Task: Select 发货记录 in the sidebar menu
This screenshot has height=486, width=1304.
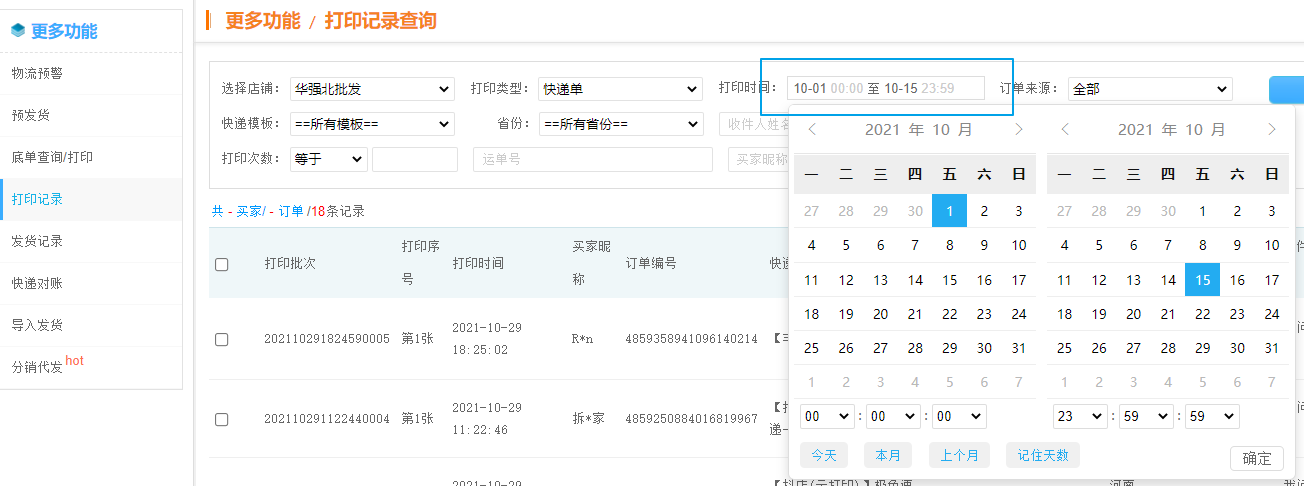Action: pos(37,241)
